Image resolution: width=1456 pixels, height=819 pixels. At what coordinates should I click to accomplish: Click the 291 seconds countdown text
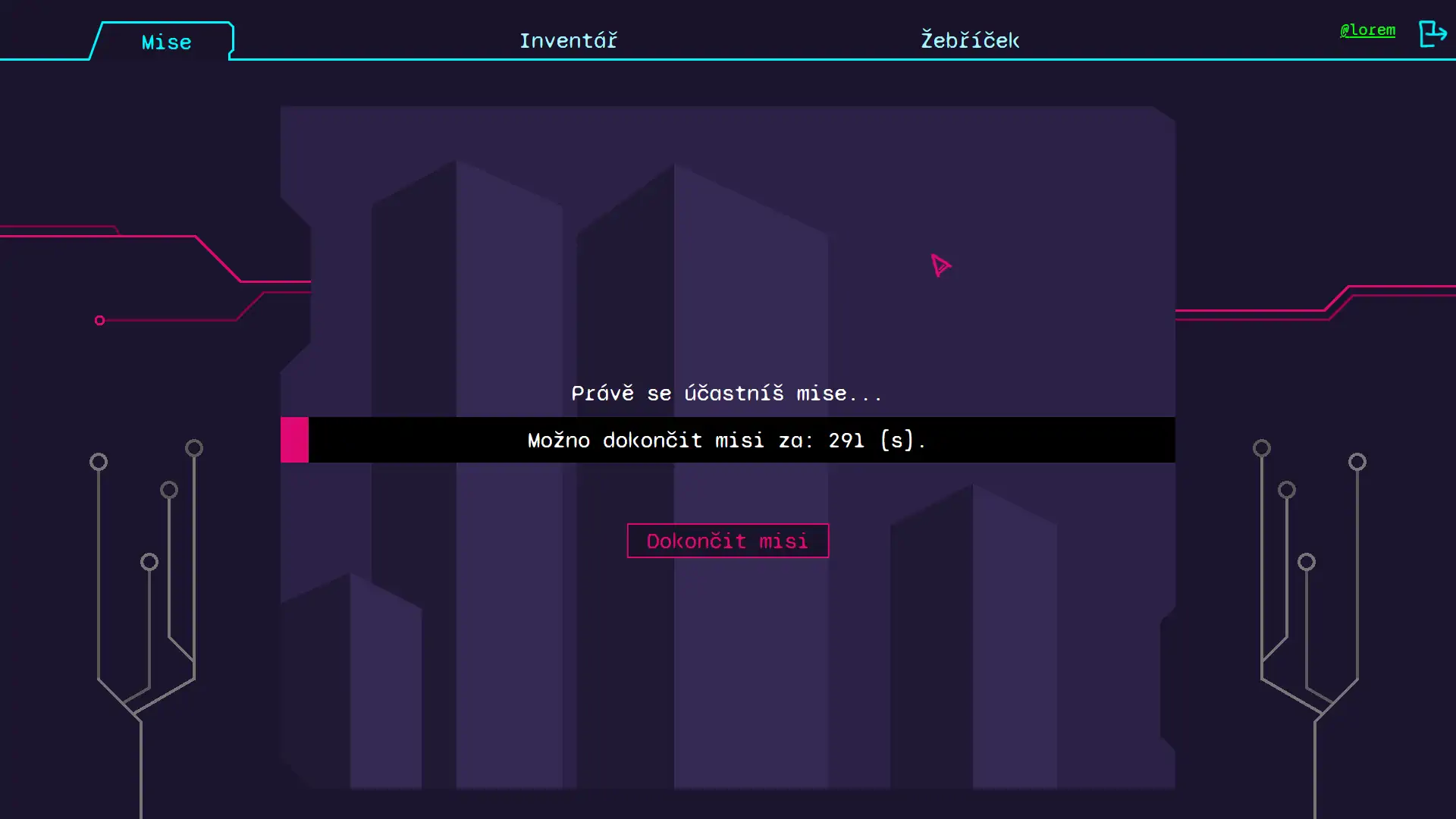pos(846,441)
